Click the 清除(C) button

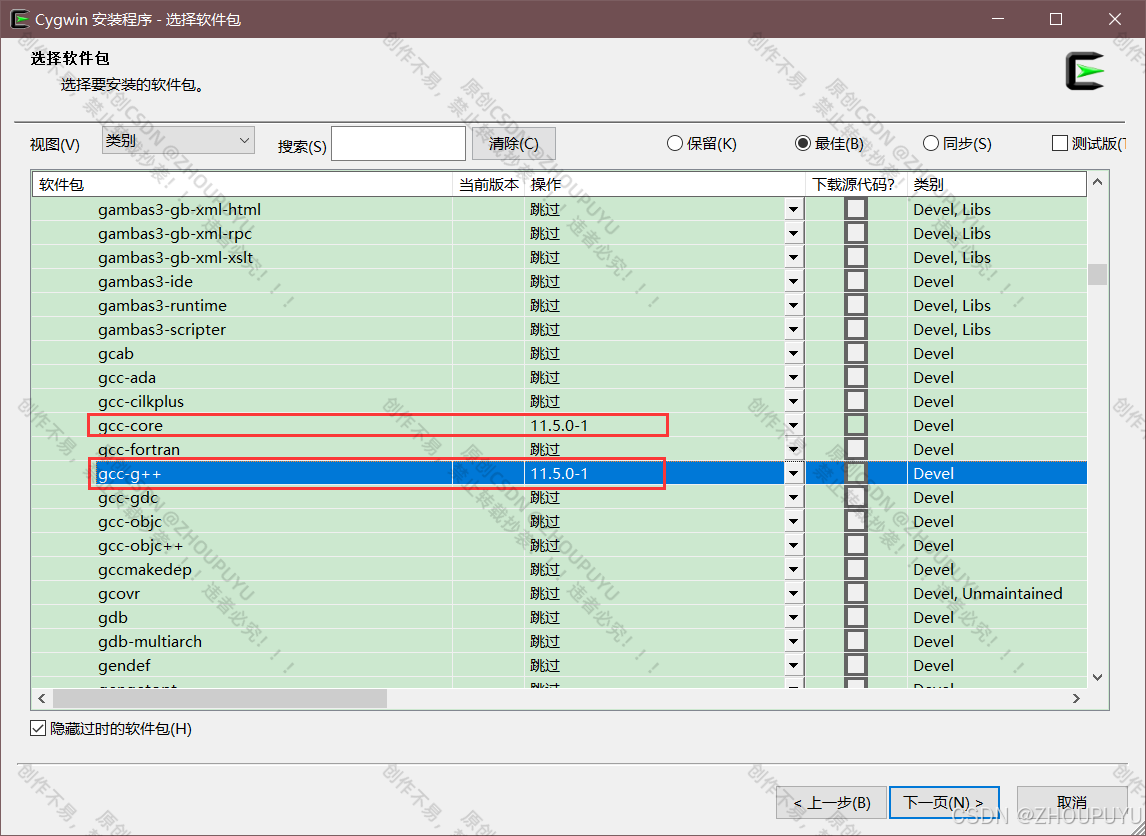[x=514, y=143]
